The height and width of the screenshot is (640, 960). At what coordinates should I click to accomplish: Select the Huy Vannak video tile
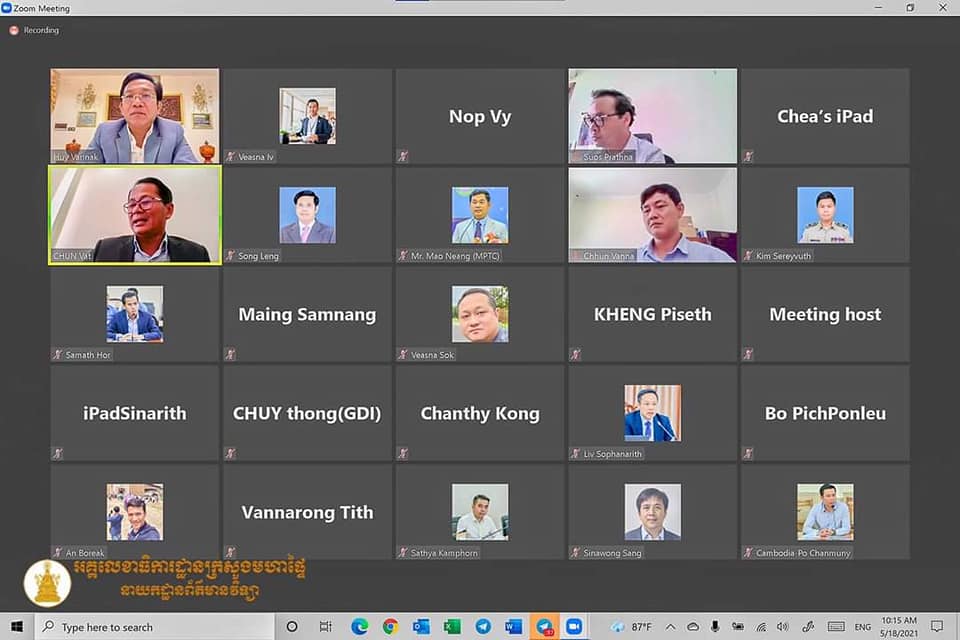(135, 116)
